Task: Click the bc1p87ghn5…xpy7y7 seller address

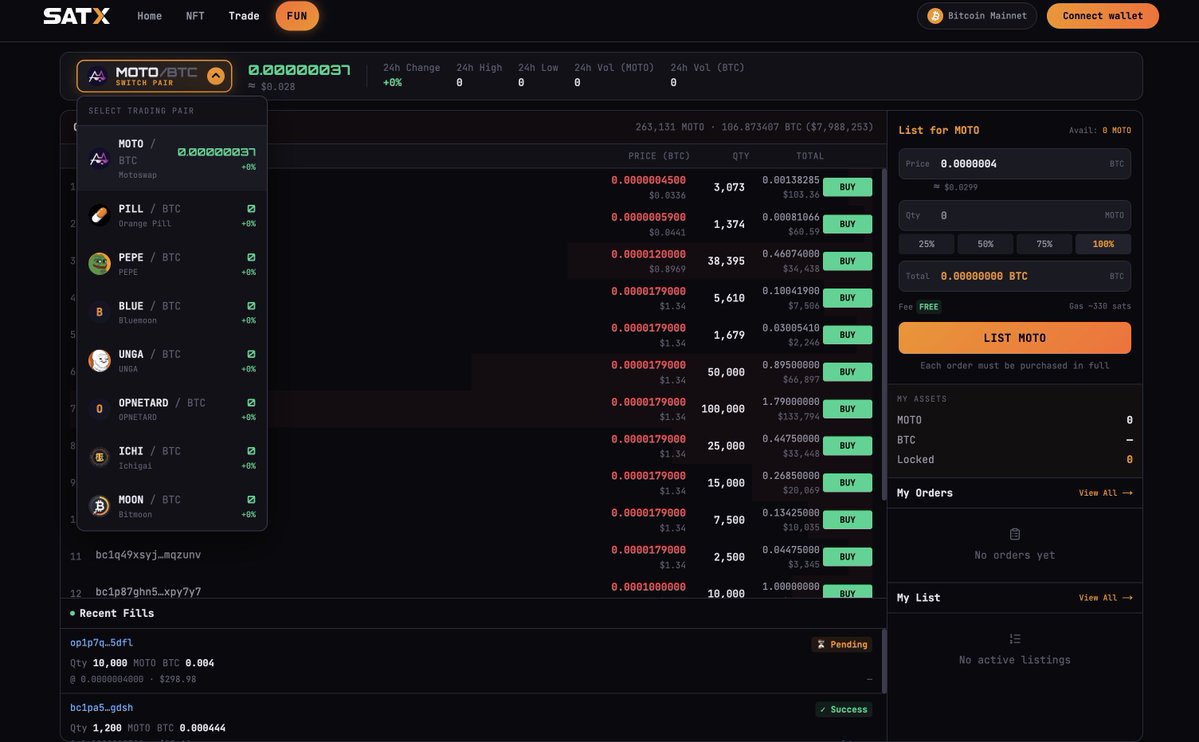Action: pyautogui.click(x=148, y=591)
